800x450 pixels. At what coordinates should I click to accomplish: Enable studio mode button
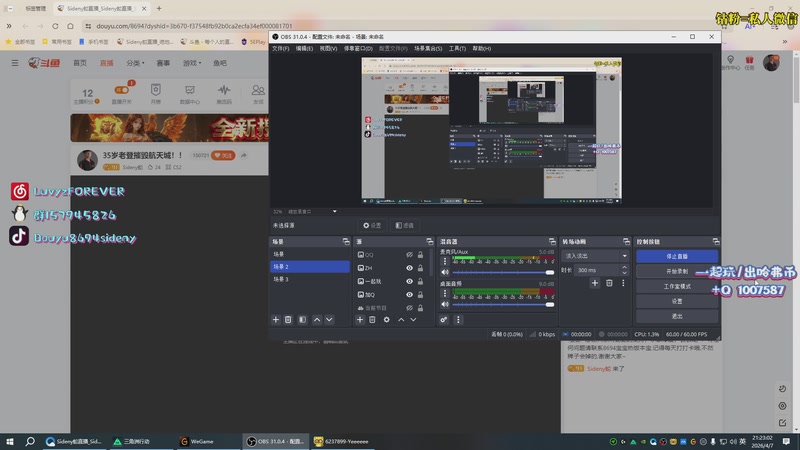pyautogui.click(x=677, y=286)
